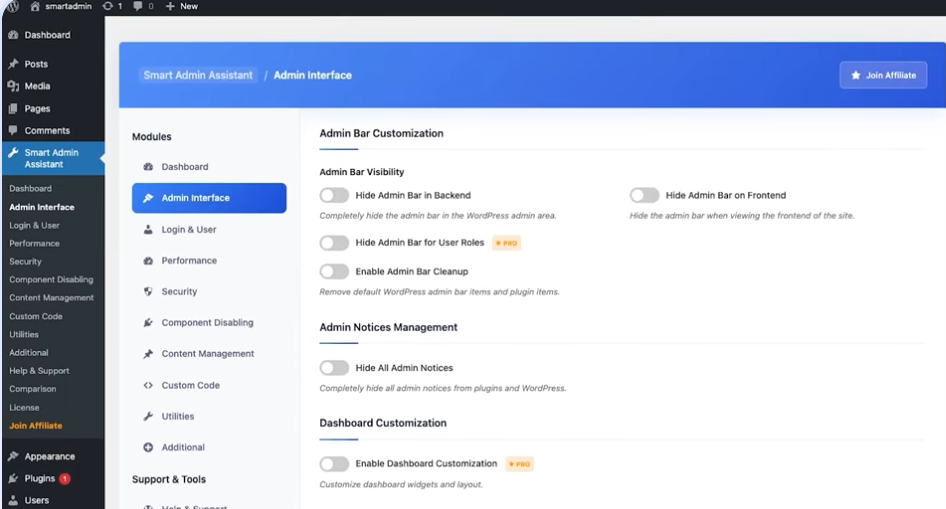946x509 pixels.
Task: Open Content Management submenu item
Action: pyautogui.click(x=51, y=298)
